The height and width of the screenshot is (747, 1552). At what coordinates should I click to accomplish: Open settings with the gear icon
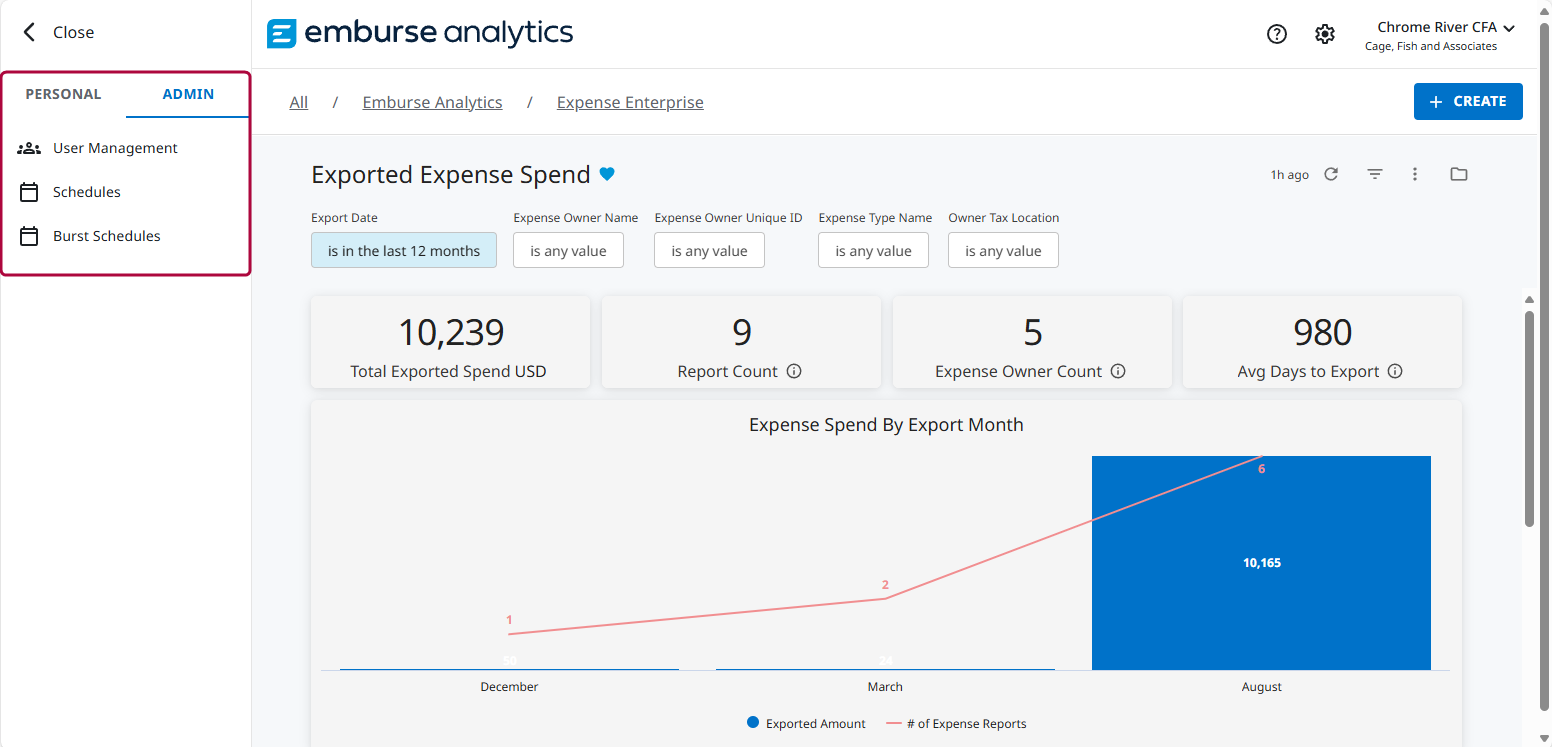click(1325, 33)
